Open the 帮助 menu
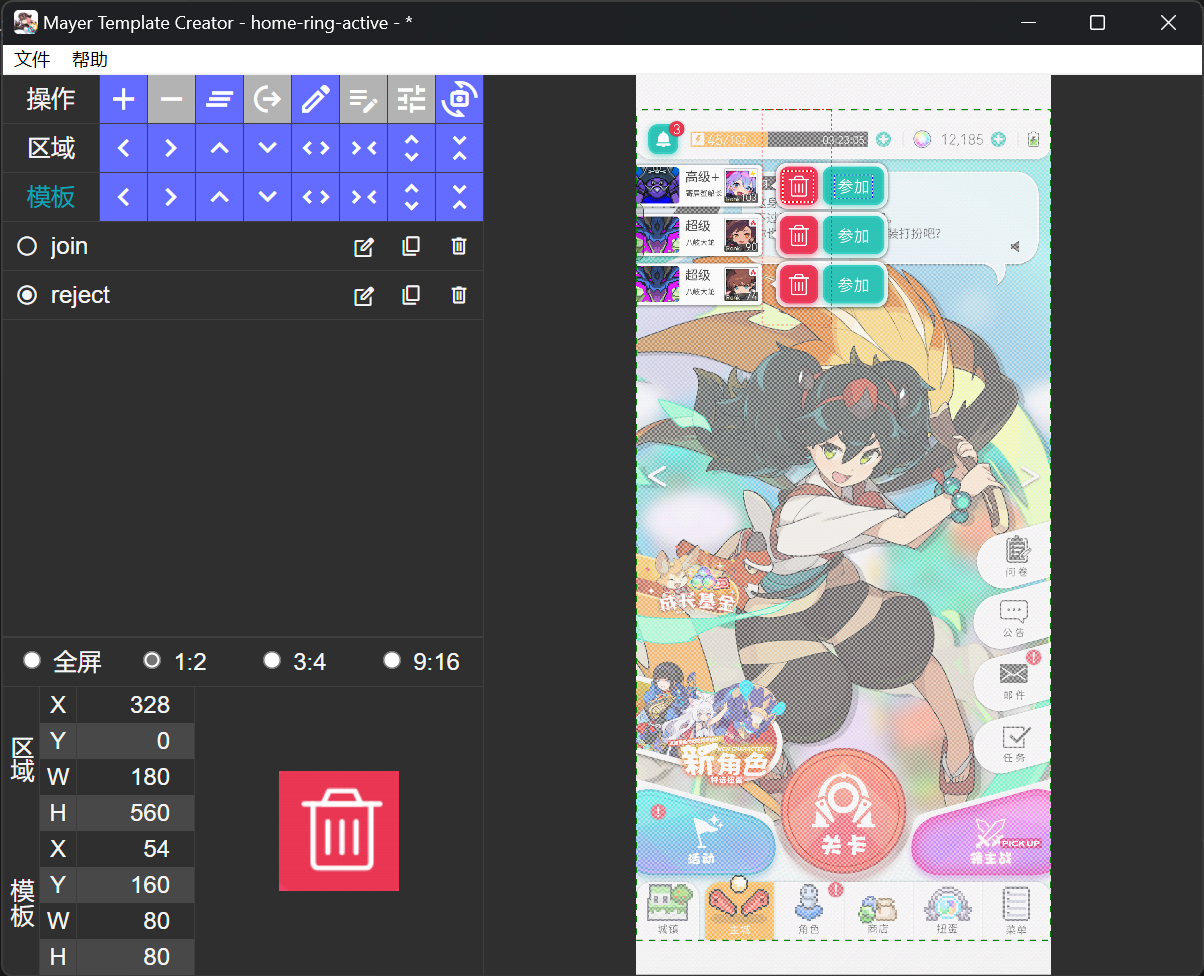This screenshot has height=976, width=1204. point(90,60)
